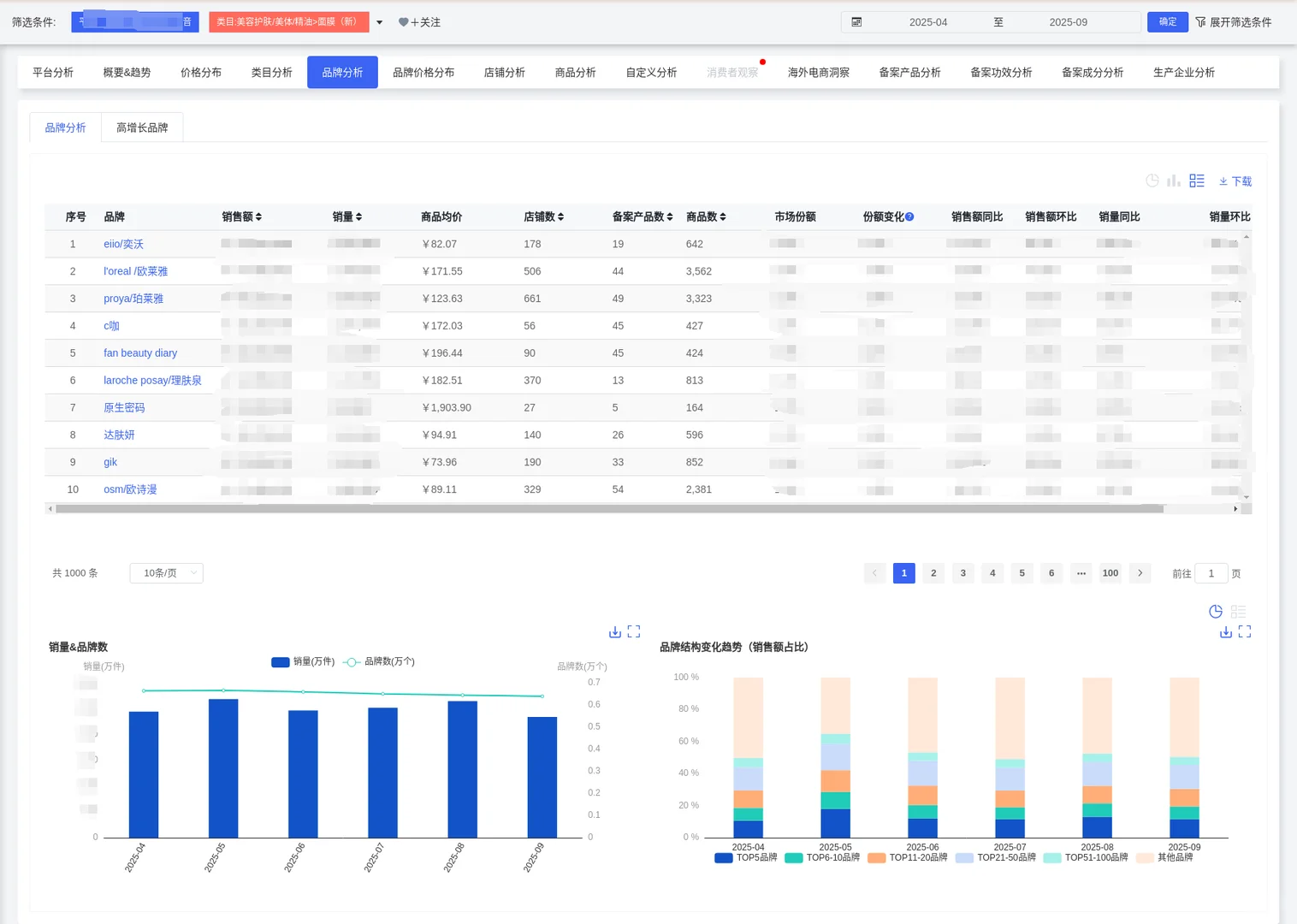Open the 类目分析 tab
The image size is (1297, 924).
(x=272, y=73)
